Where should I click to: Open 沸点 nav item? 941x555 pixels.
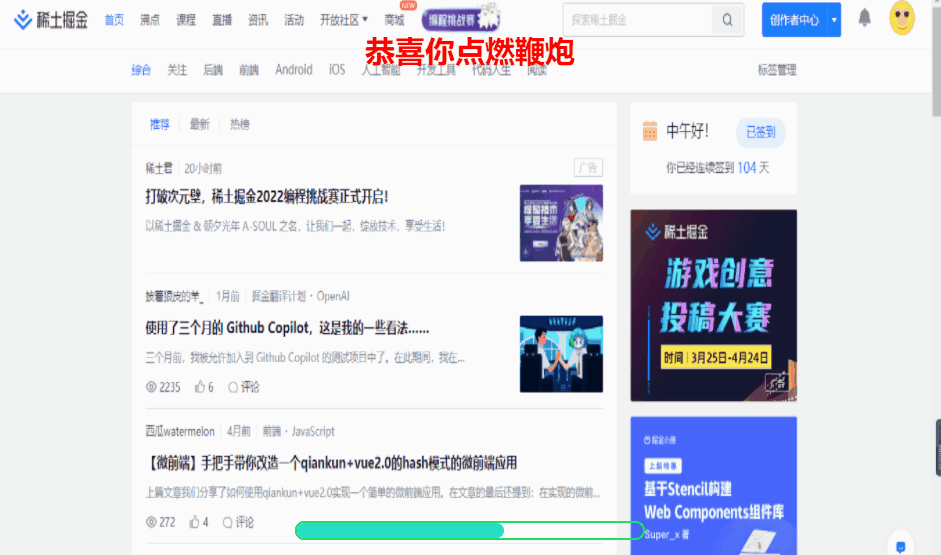pyautogui.click(x=150, y=20)
